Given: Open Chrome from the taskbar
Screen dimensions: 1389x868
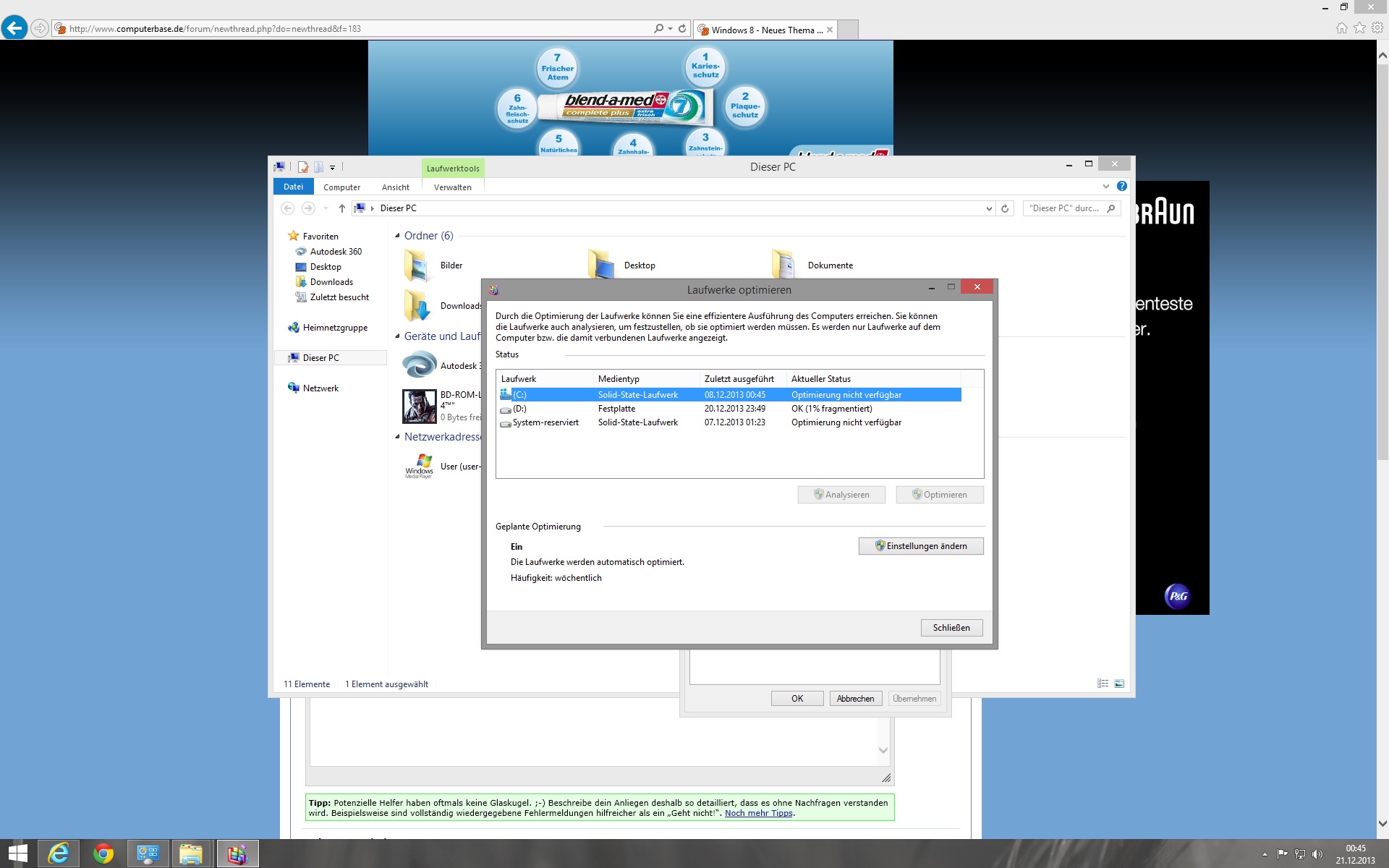Looking at the screenshot, I should pyautogui.click(x=103, y=854).
